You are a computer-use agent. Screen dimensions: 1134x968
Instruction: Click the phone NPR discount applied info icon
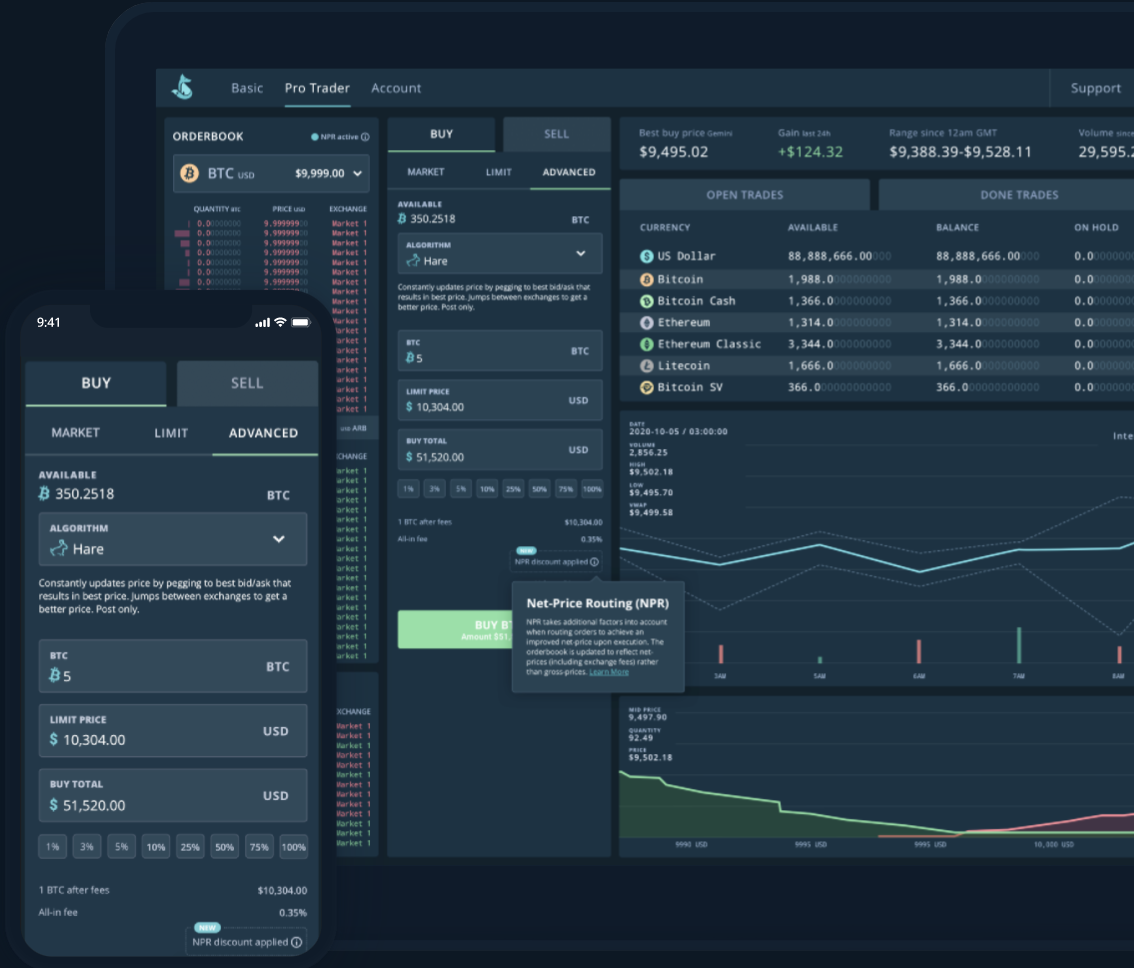click(x=297, y=942)
